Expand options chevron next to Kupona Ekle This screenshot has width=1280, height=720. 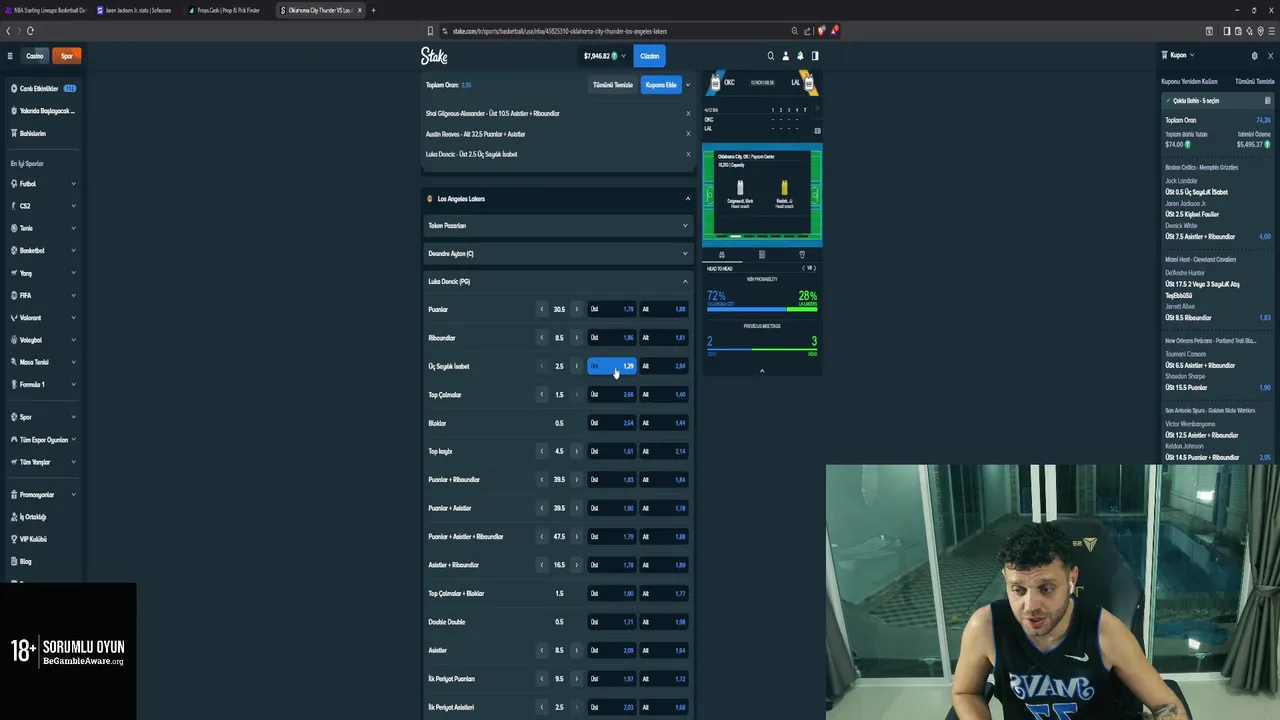tap(688, 85)
